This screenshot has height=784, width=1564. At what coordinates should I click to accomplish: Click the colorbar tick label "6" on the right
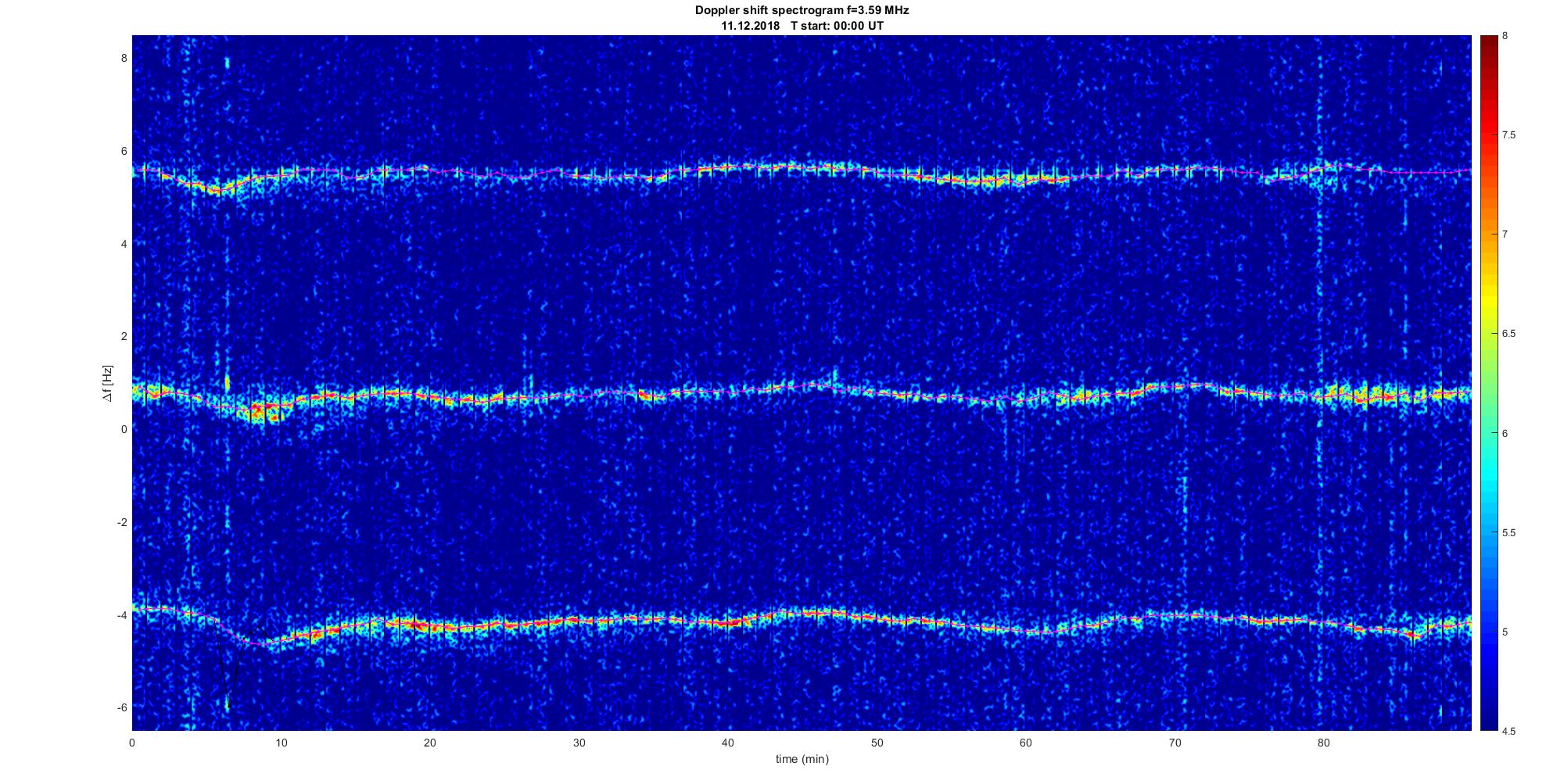click(x=1505, y=433)
